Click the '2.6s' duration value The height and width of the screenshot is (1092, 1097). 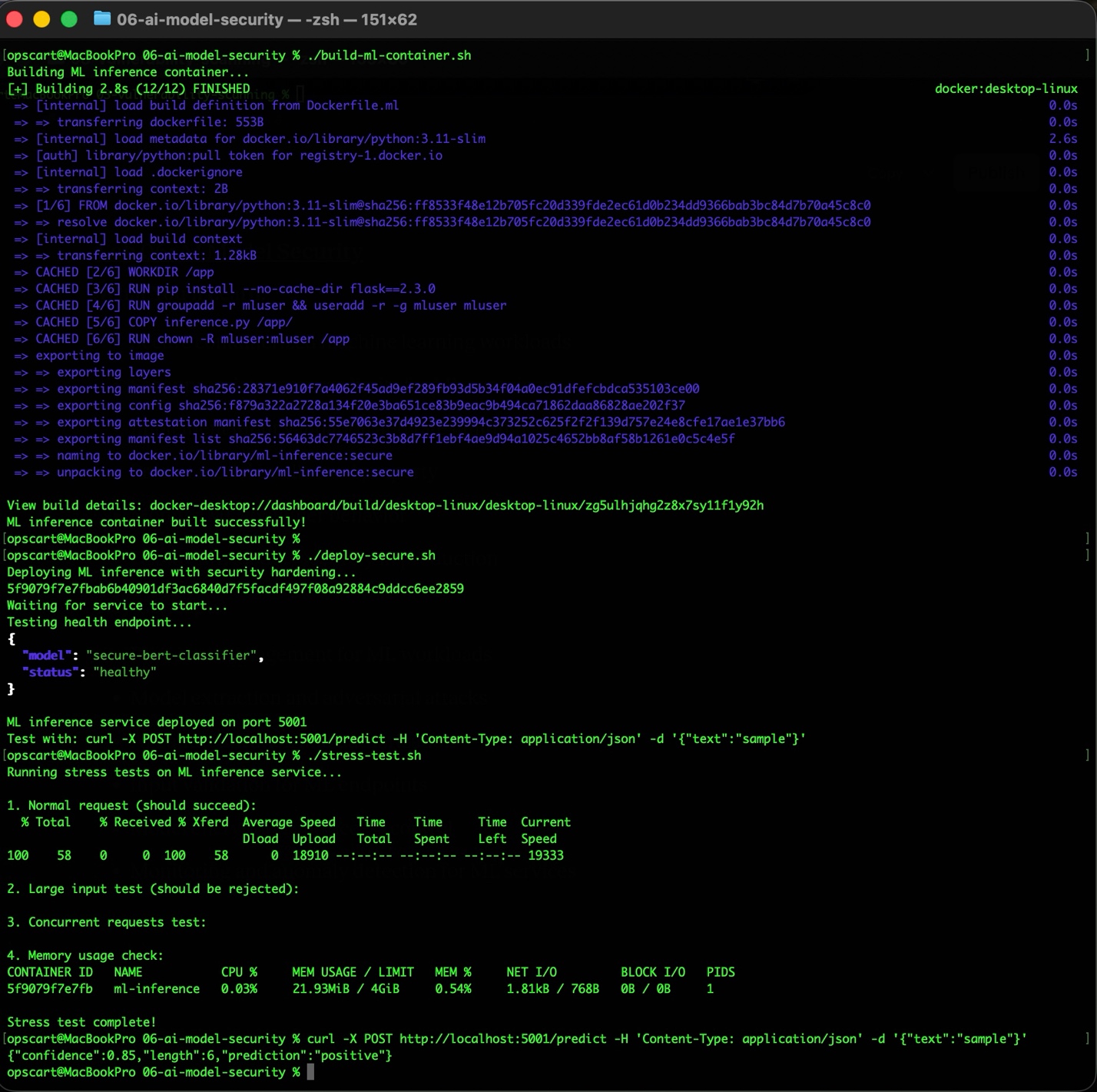1063,139
